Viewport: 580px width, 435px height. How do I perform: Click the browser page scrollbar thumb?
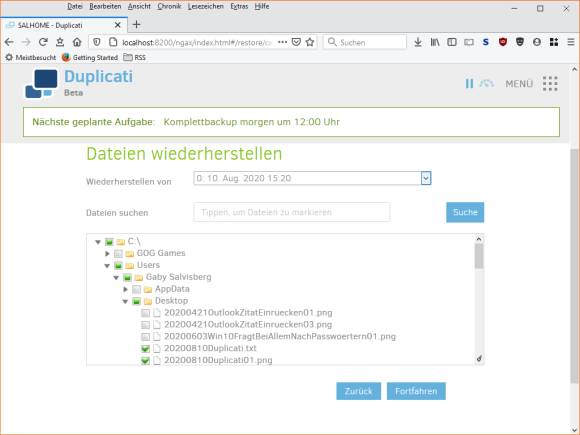coord(574,266)
